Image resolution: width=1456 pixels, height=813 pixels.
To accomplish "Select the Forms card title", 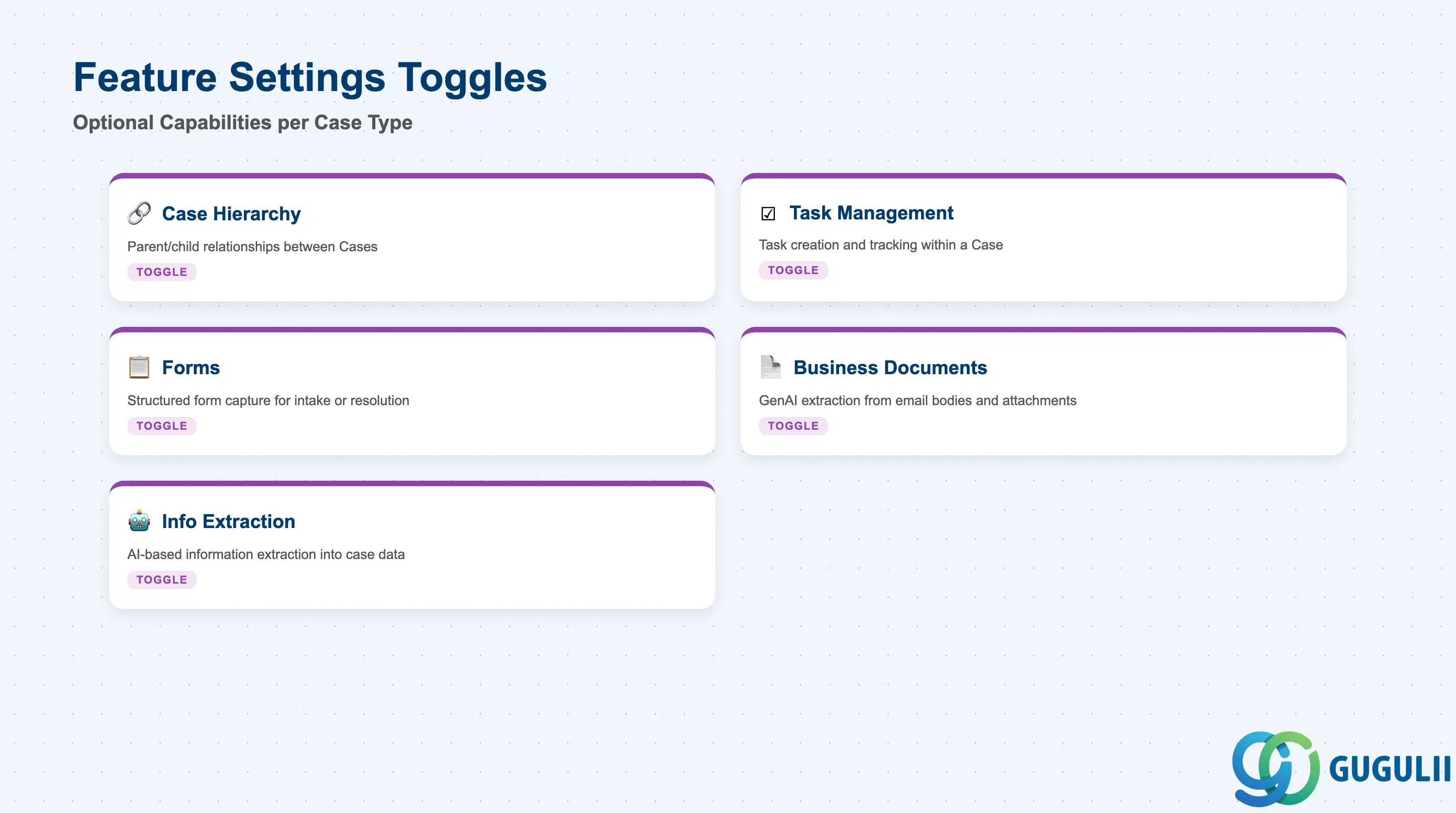I will (x=191, y=367).
